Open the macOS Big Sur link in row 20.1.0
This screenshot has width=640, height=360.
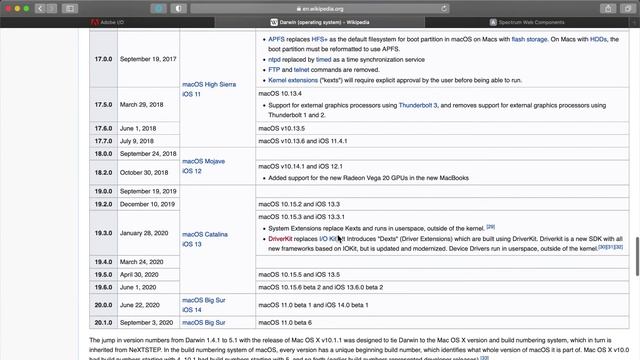point(203,322)
